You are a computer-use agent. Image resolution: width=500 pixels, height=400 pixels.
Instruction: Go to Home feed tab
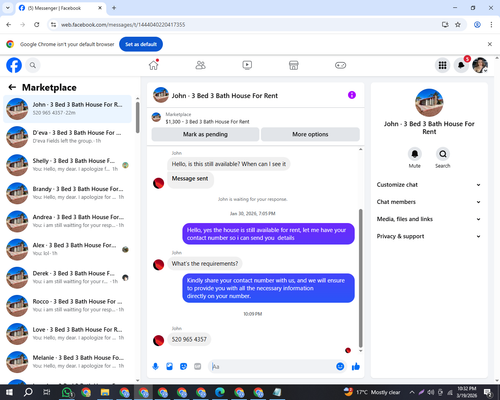click(x=154, y=65)
